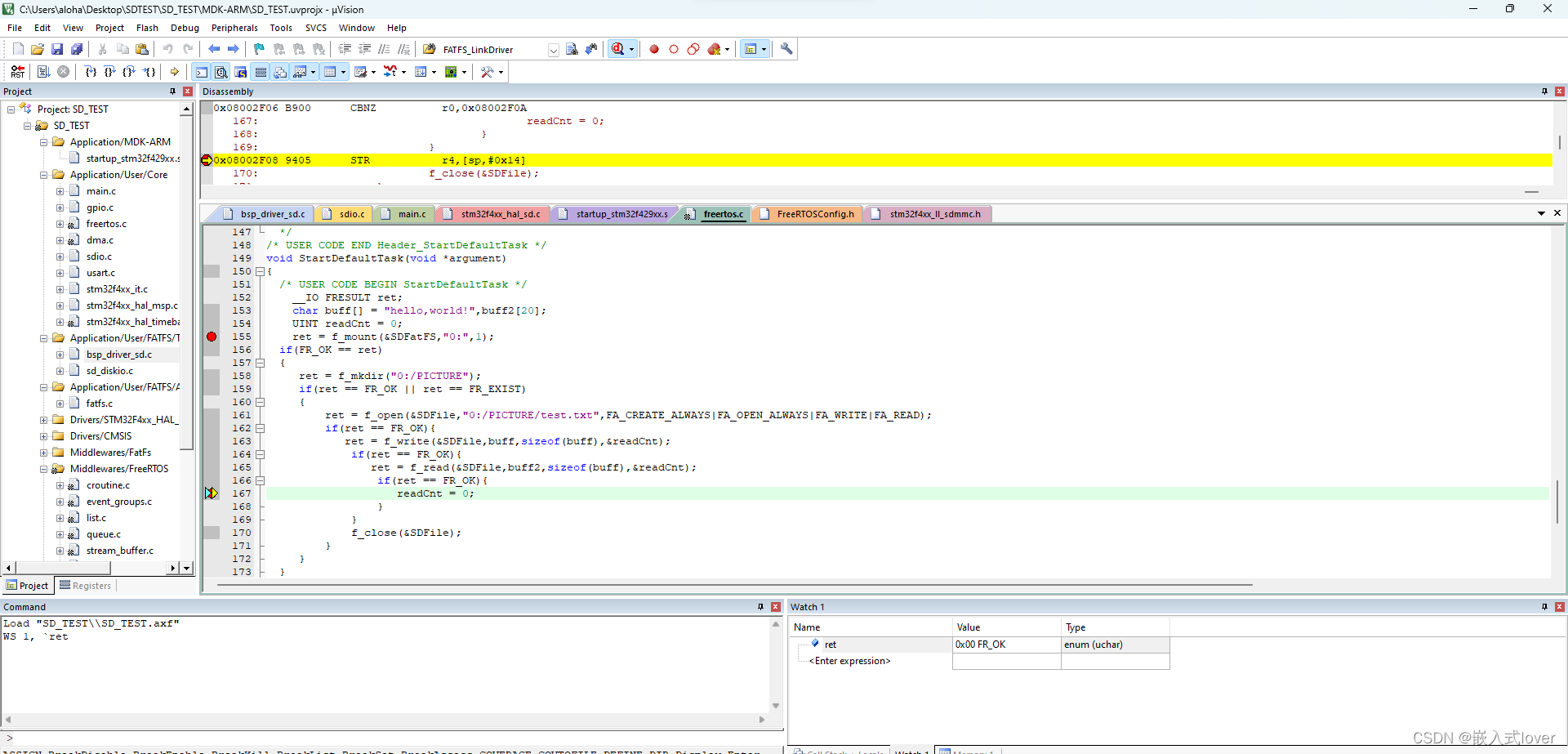Show next statement yellow arrow
Screen dimensions: 1568x754
(x=175, y=72)
